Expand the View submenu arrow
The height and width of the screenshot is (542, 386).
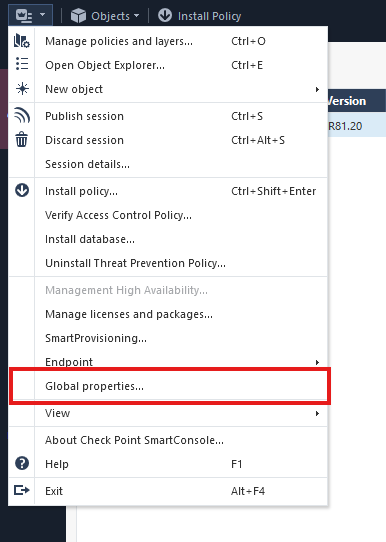click(x=317, y=413)
